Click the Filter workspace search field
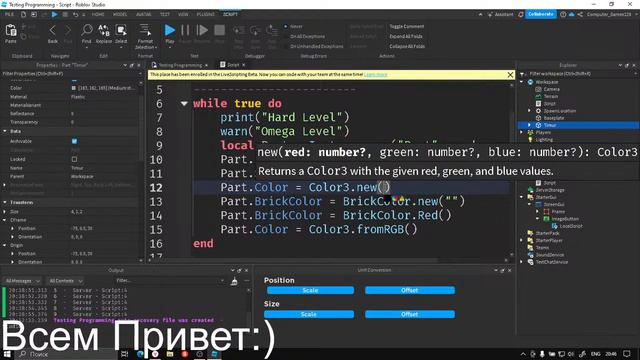Image resolution: width=640 pixels, height=360 pixels. coord(580,74)
